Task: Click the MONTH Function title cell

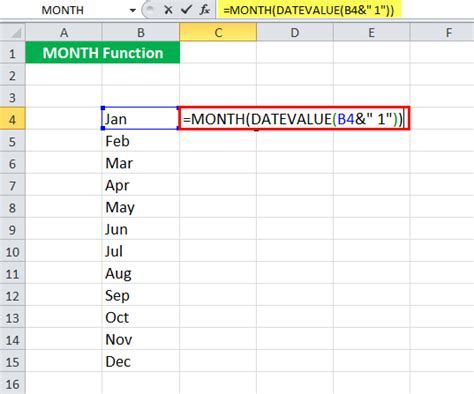Action: [x=103, y=53]
